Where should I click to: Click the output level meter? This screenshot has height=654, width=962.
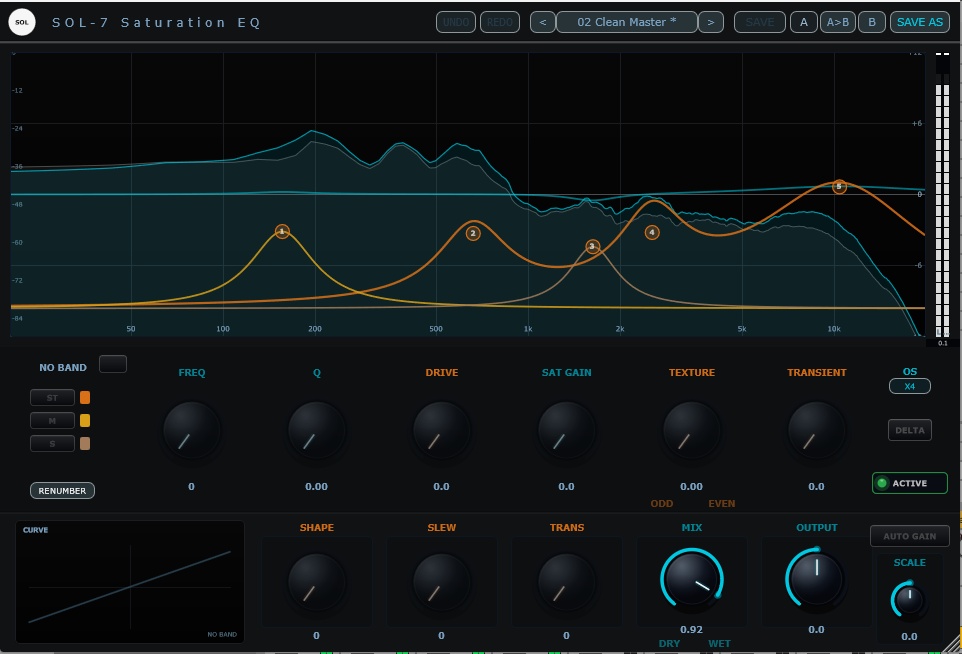pyautogui.click(x=942, y=195)
